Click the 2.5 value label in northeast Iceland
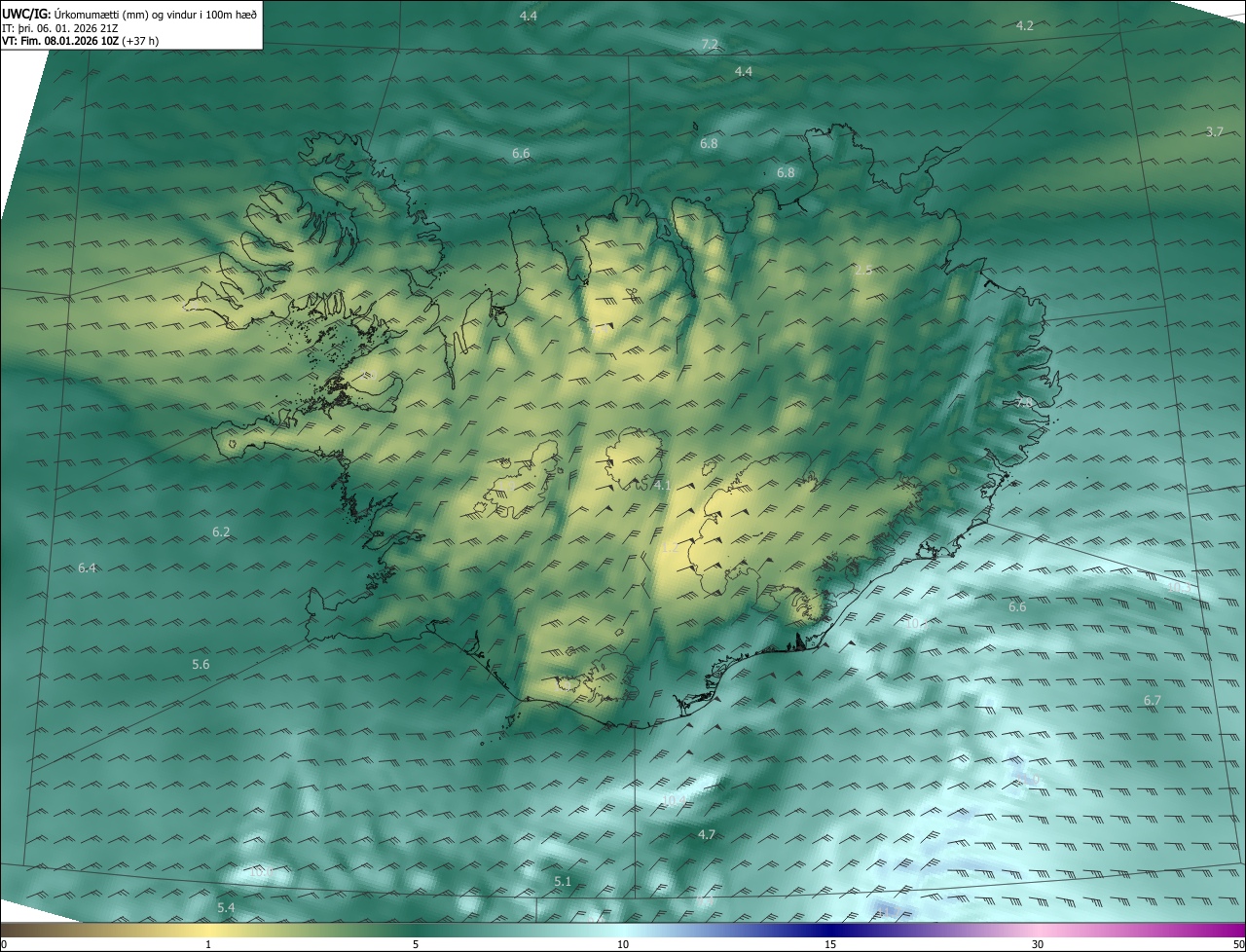1246x952 pixels. coord(863,270)
